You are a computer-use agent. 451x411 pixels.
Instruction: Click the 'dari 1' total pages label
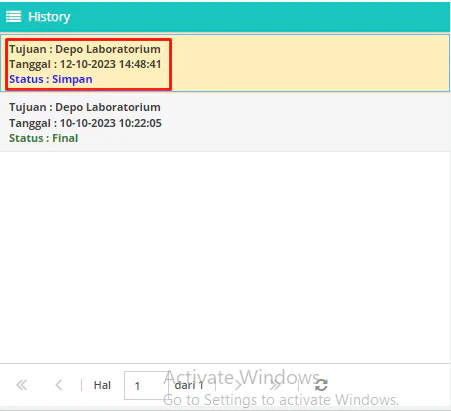(x=189, y=385)
